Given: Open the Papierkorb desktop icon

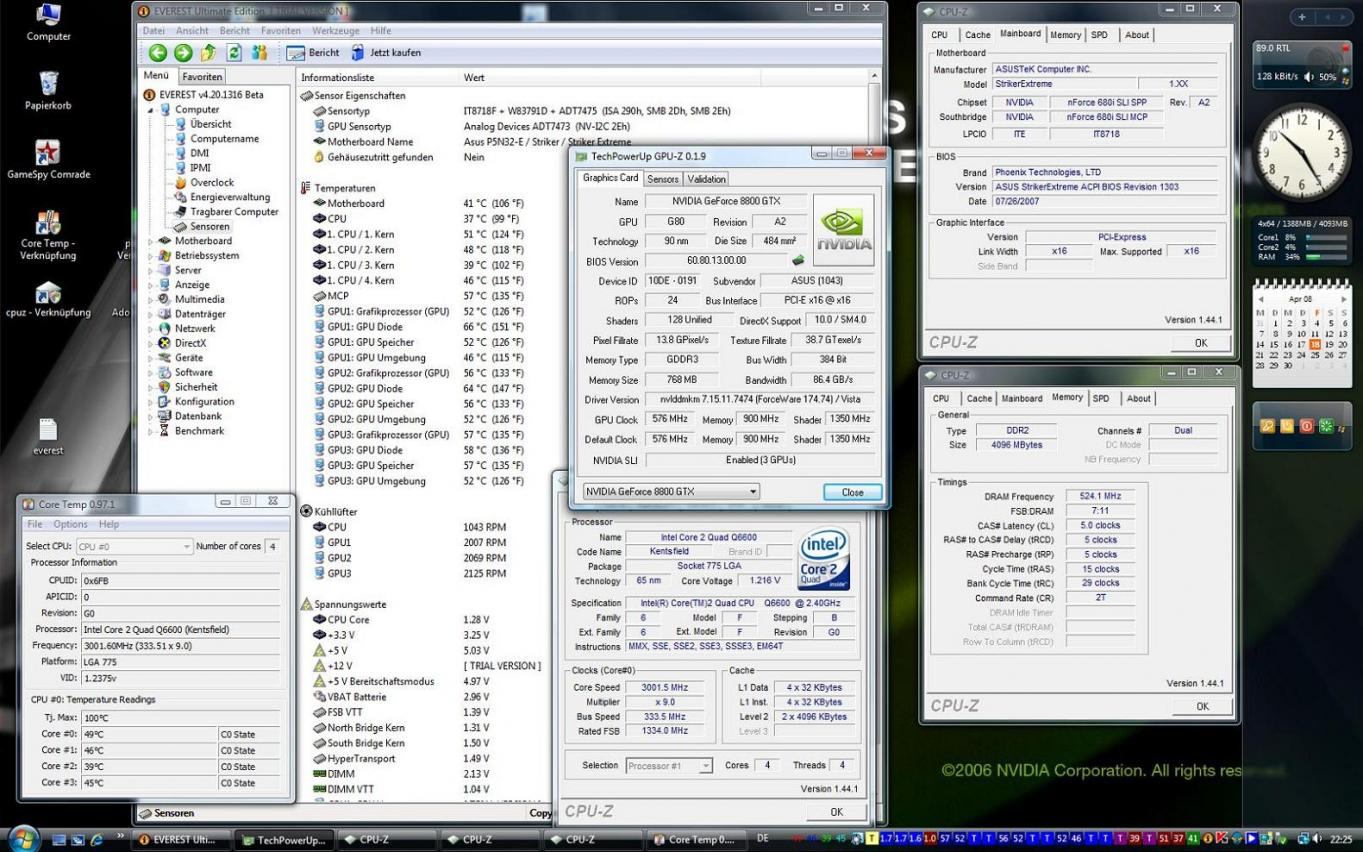Looking at the screenshot, I should 47,84.
